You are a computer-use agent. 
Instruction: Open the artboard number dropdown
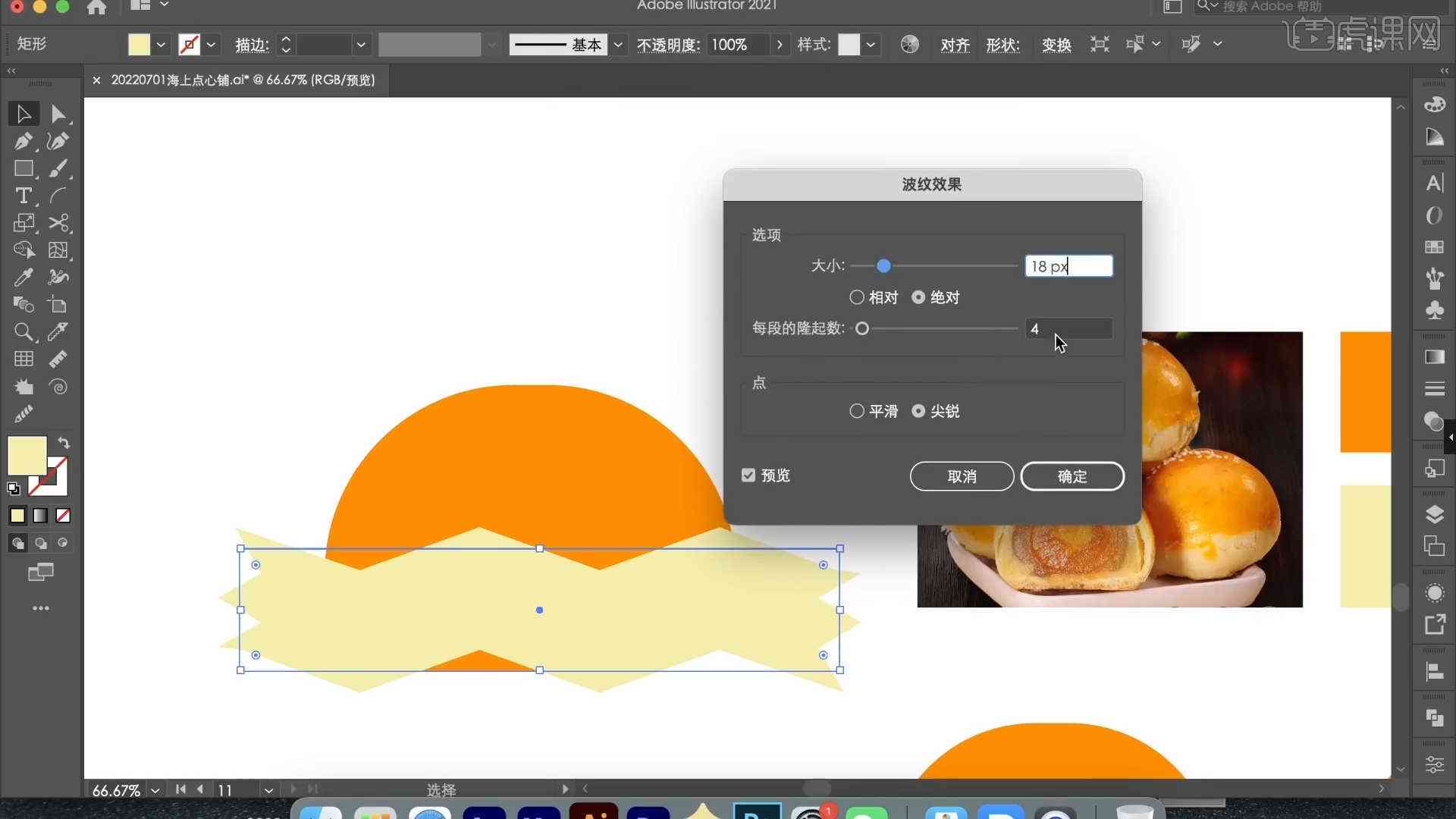tap(268, 790)
